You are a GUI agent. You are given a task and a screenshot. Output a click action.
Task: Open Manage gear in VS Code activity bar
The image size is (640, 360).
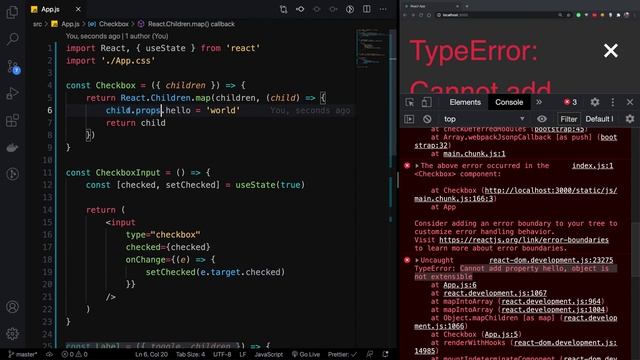pyautogui.click(x=12, y=333)
